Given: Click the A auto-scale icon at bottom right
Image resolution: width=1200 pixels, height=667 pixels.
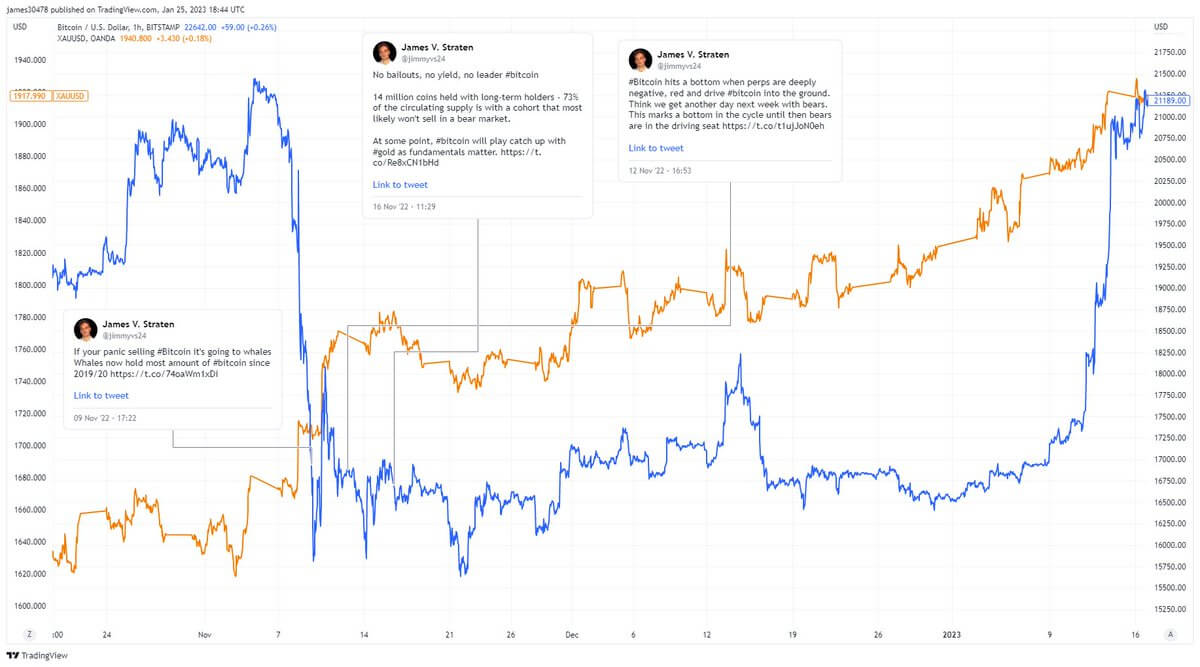Looking at the screenshot, I should tap(1169, 633).
